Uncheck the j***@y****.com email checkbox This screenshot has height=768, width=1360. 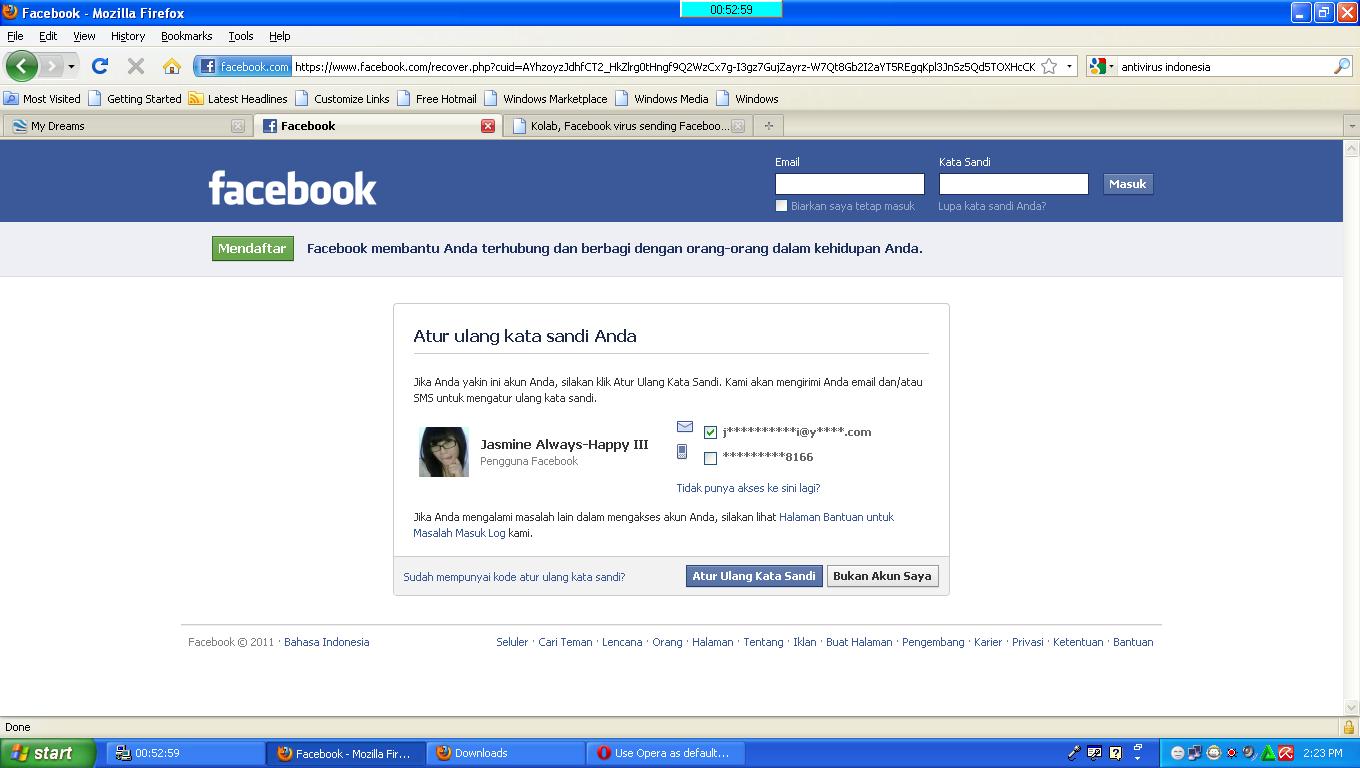[710, 433]
